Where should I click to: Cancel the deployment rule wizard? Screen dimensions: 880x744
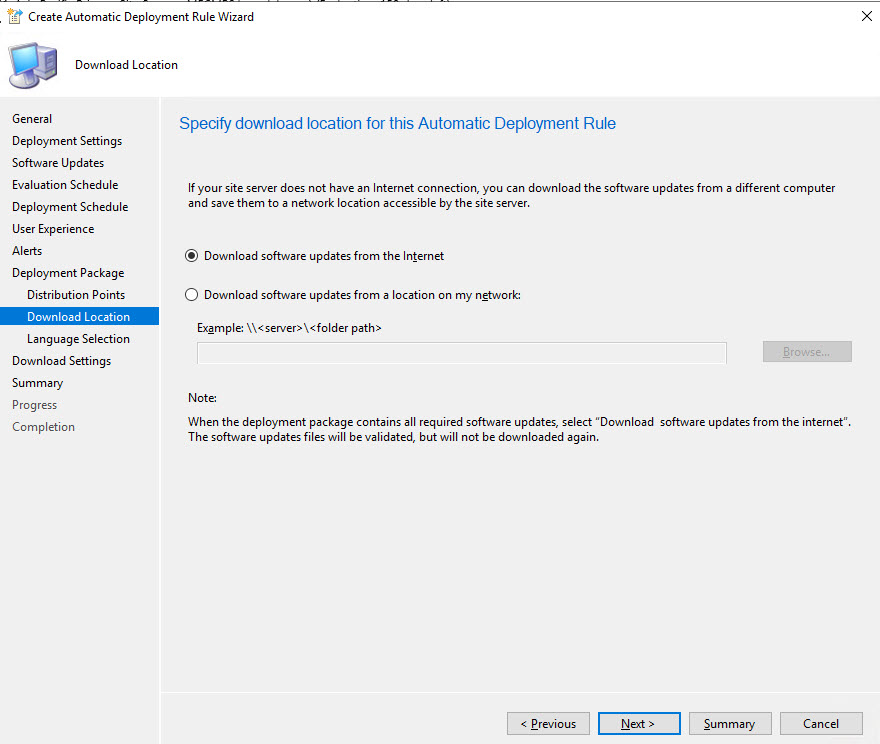821,724
